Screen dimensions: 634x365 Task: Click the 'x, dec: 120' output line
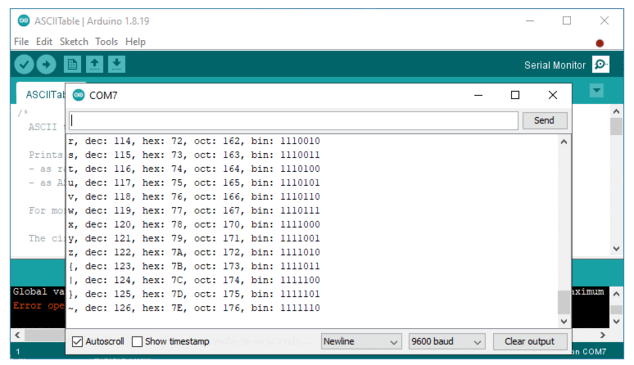(x=194, y=224)
